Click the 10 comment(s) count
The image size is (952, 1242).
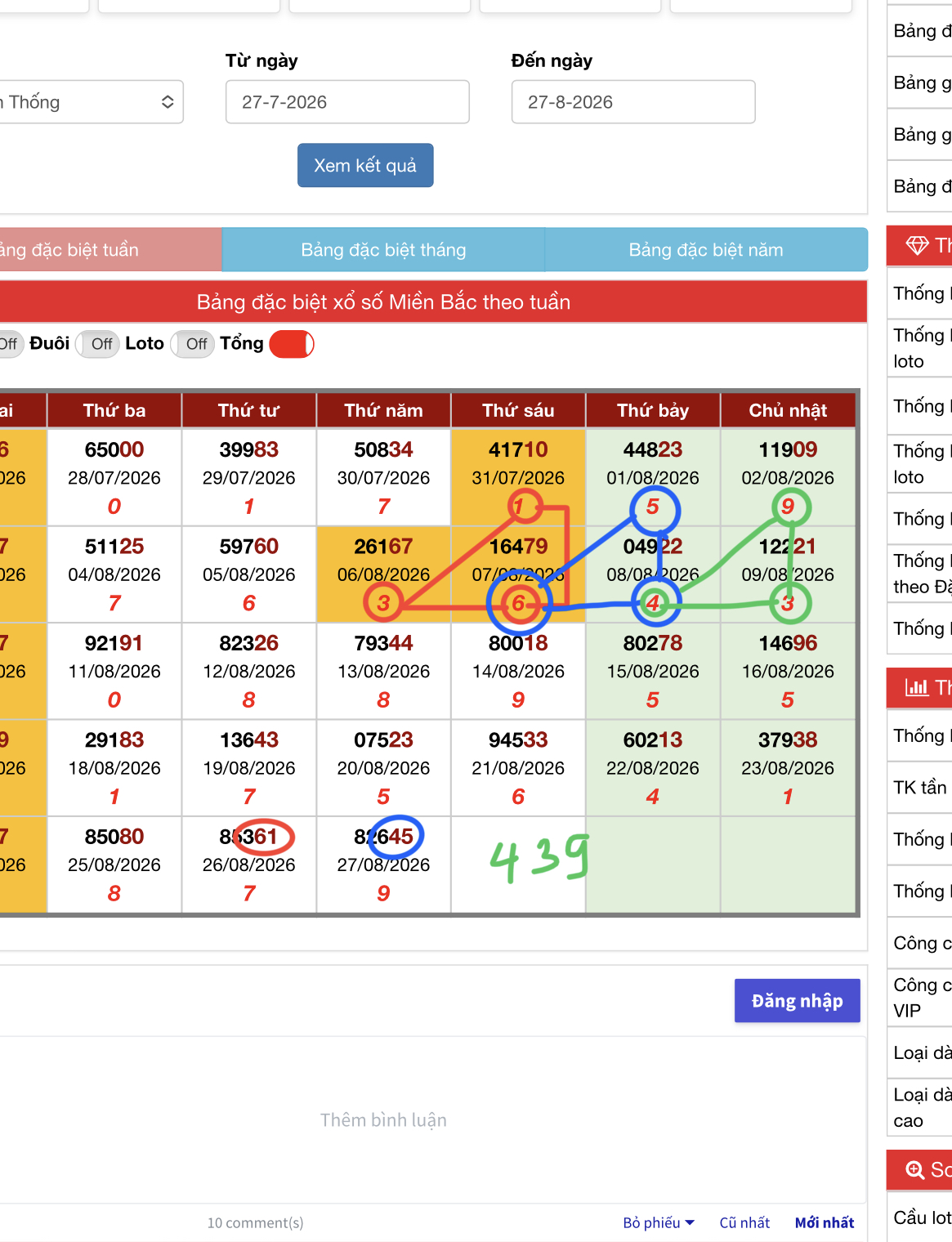click(255, 1223)
